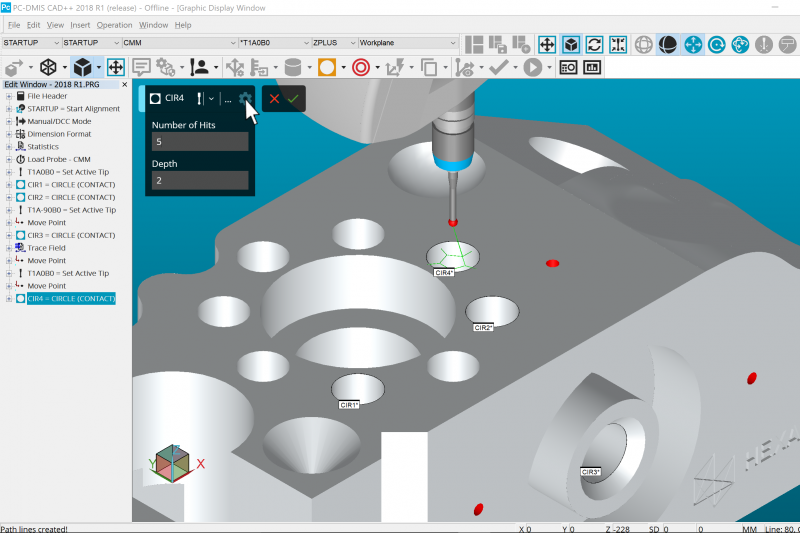Open dropdown arrow next to red concentric circles icon
Screen dimensions: 800x533
point(378,67)
